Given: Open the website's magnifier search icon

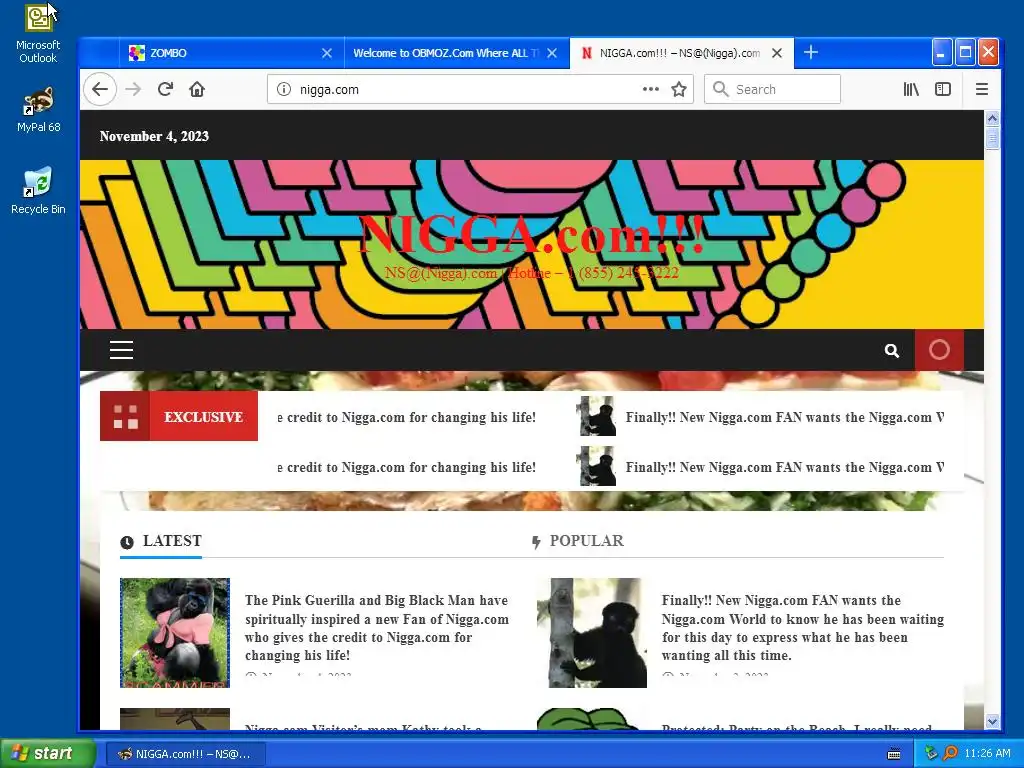Looking at the screenshot, I should point(891,351).
